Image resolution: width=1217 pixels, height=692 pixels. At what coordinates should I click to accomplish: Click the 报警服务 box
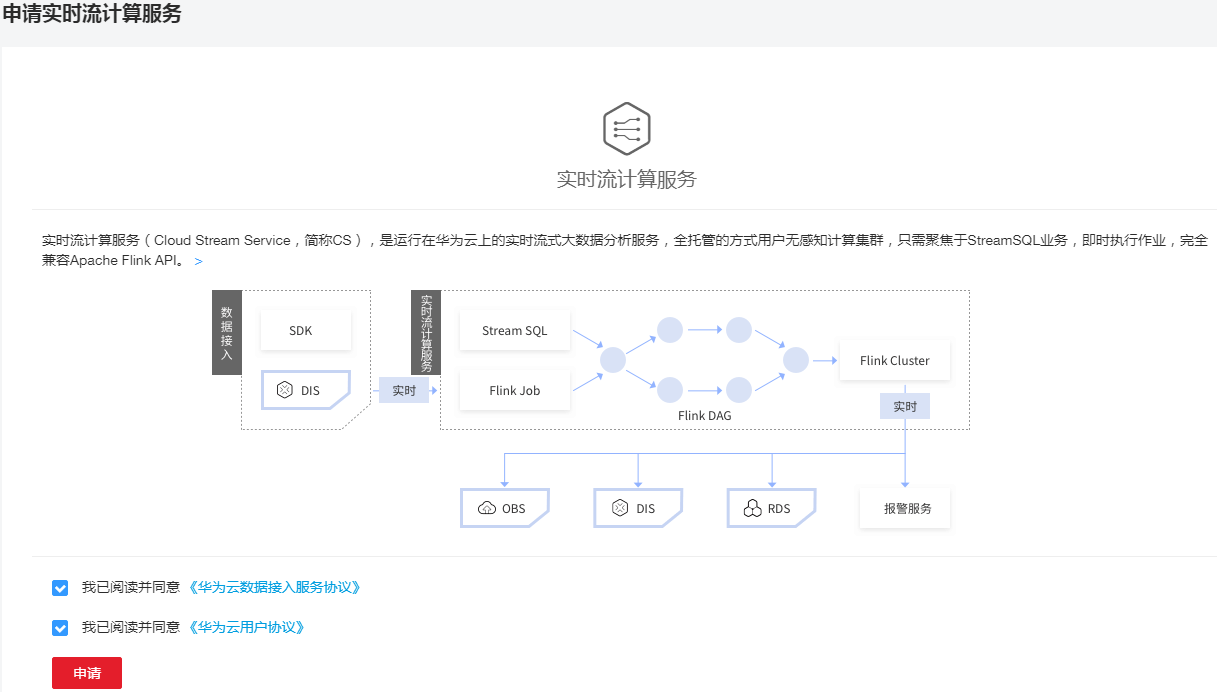[905, 508]
